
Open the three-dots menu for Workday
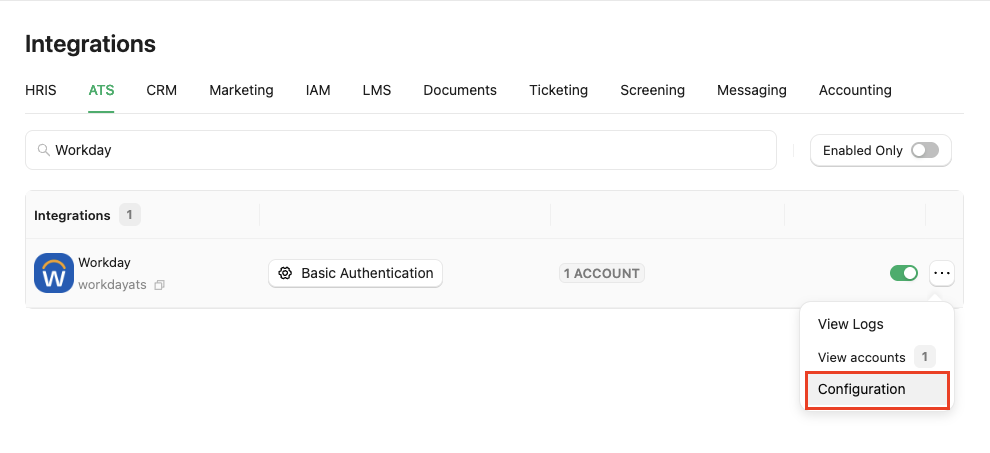941,273
